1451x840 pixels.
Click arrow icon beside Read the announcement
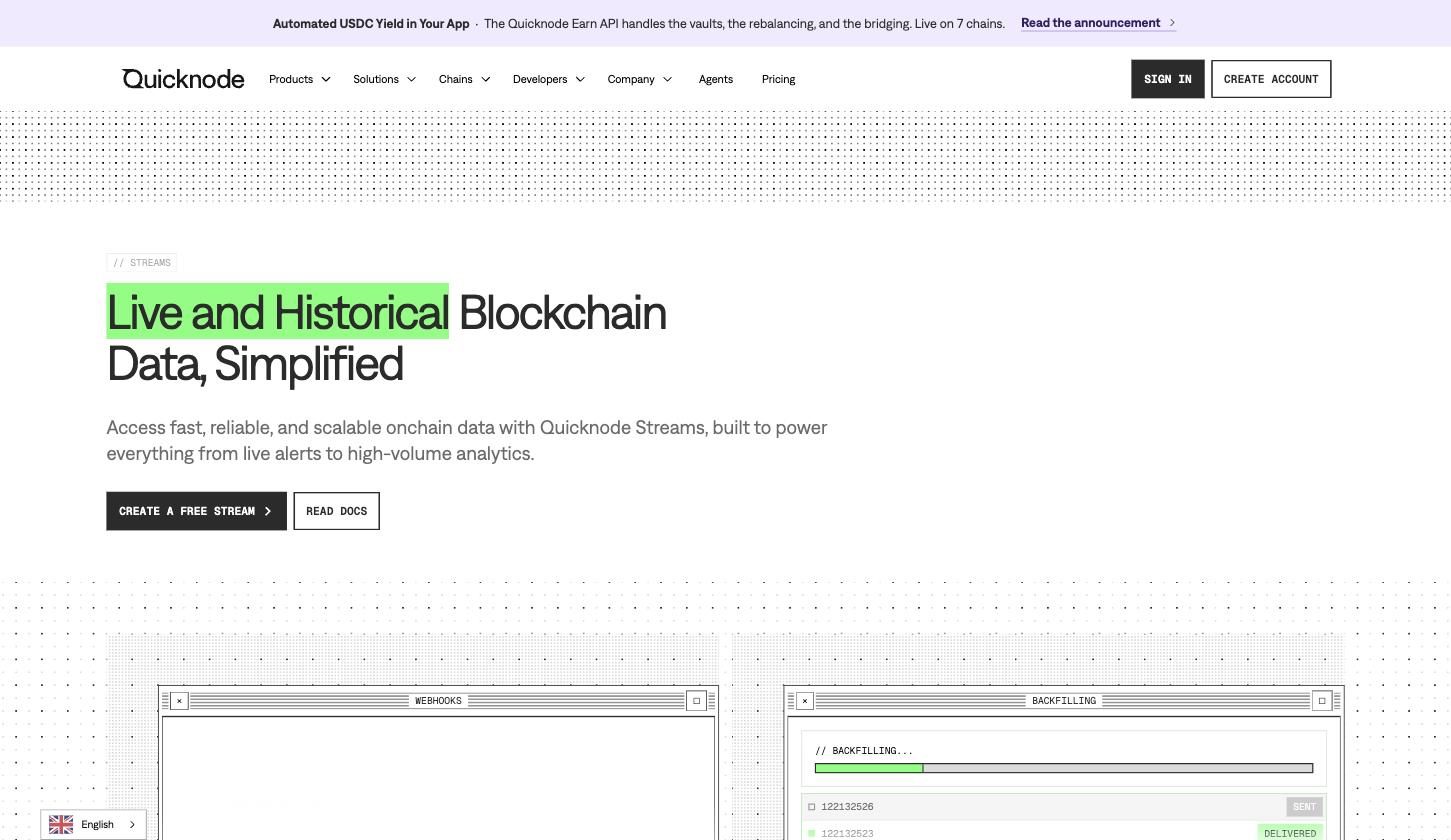point(1172,23)
